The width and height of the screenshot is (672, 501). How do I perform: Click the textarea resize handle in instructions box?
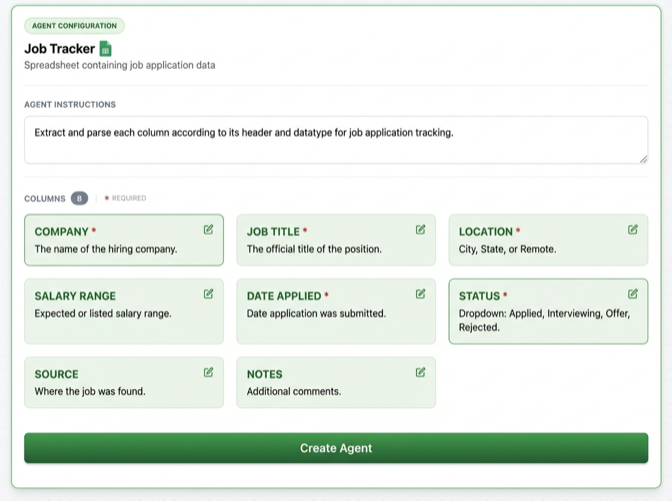643,159
